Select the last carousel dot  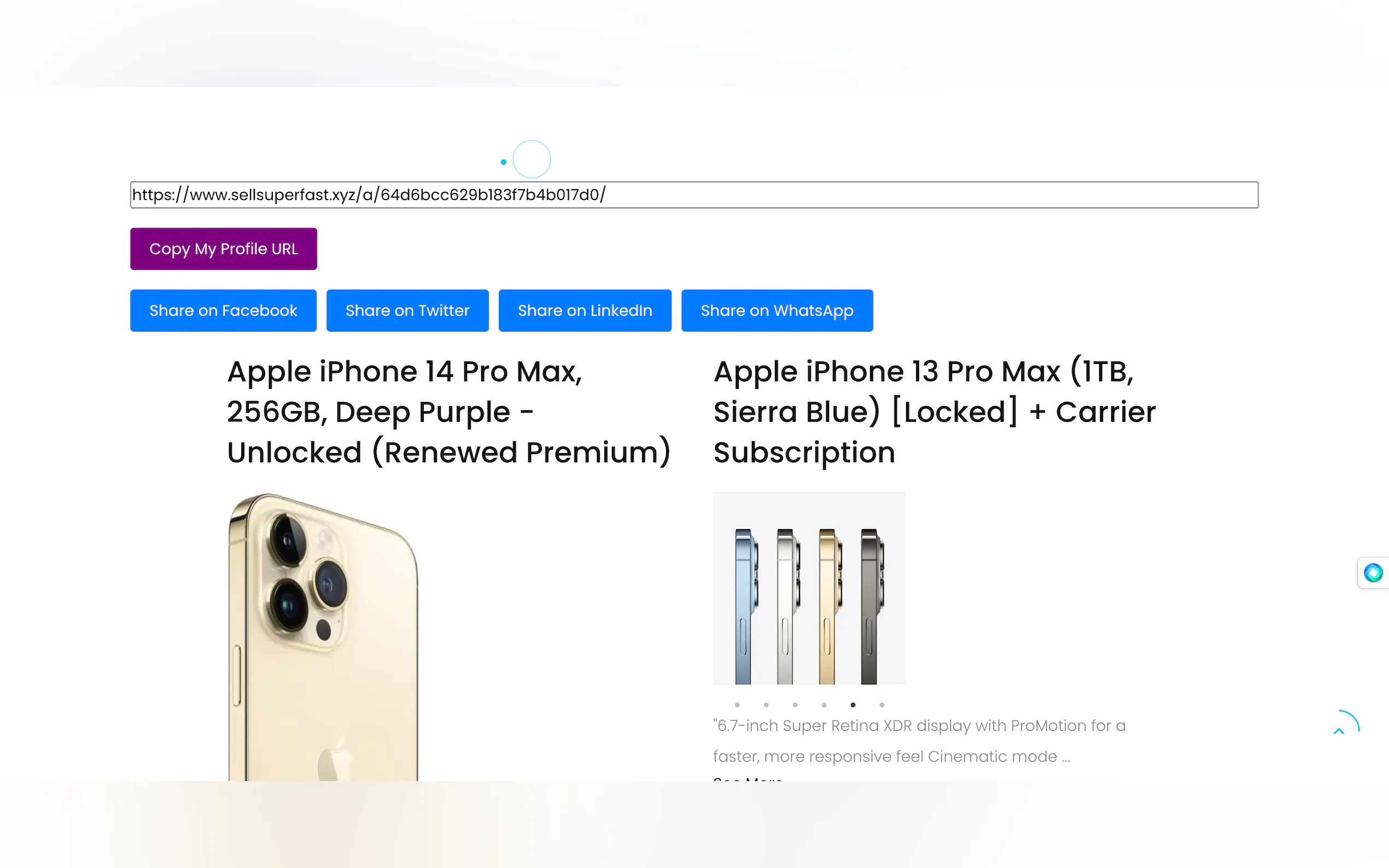(882, 705)
